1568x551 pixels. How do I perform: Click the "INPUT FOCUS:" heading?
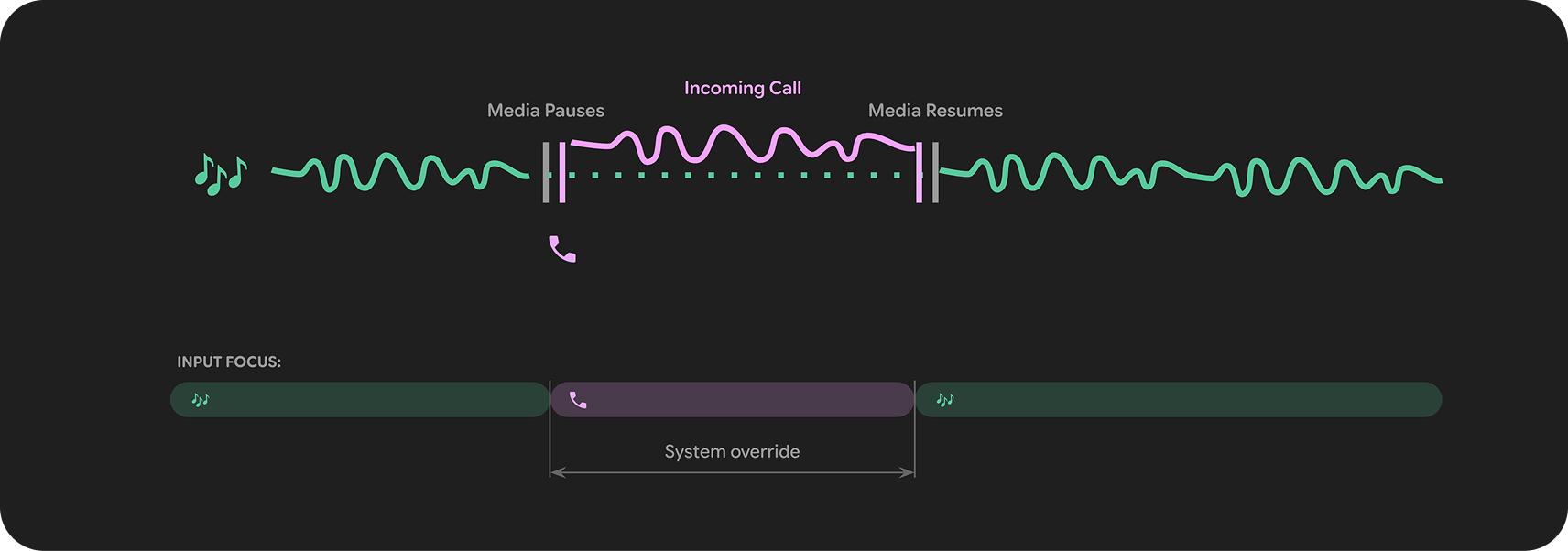[229, 362]
